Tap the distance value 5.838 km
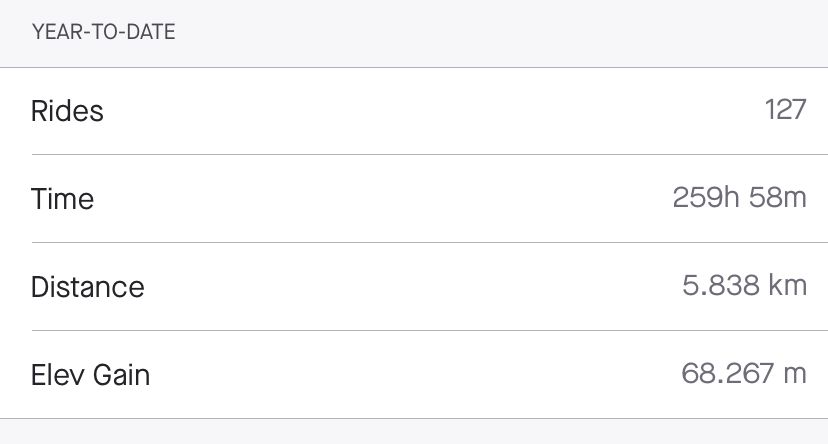Viewport: 828px width, 444px height. click(x=744, y=286)
